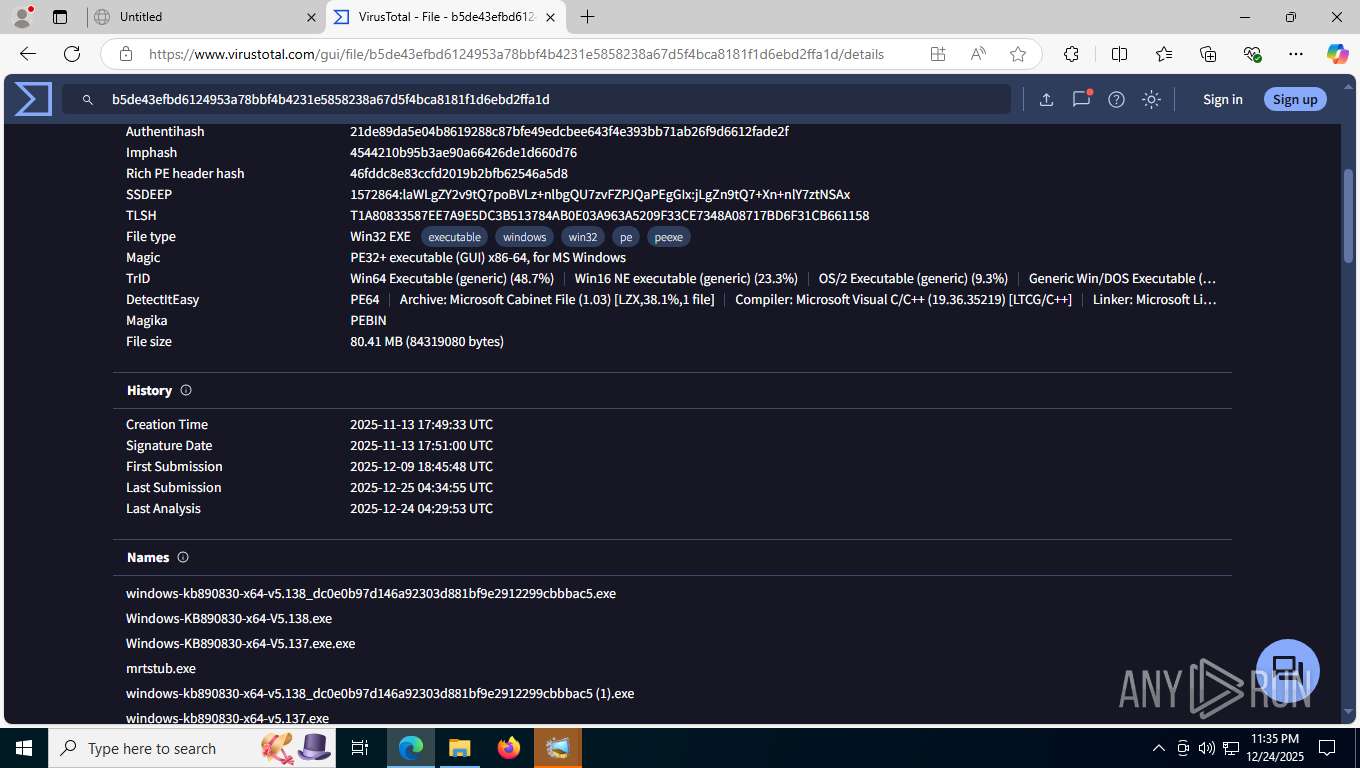Close the VirusTotal tab
This screenshot has width=1360, height=768.
pos(550,17)
